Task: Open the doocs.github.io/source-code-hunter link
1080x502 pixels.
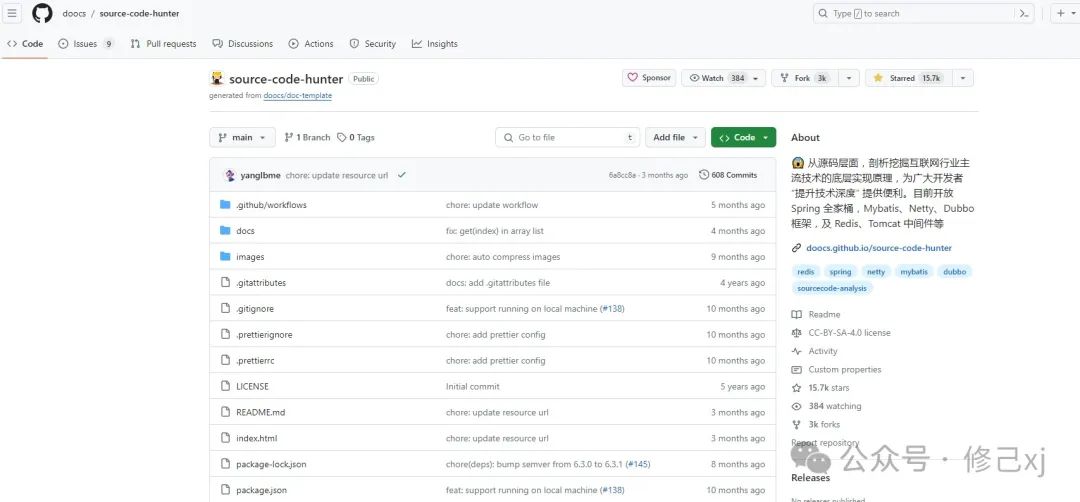Action: coord(879,248)
